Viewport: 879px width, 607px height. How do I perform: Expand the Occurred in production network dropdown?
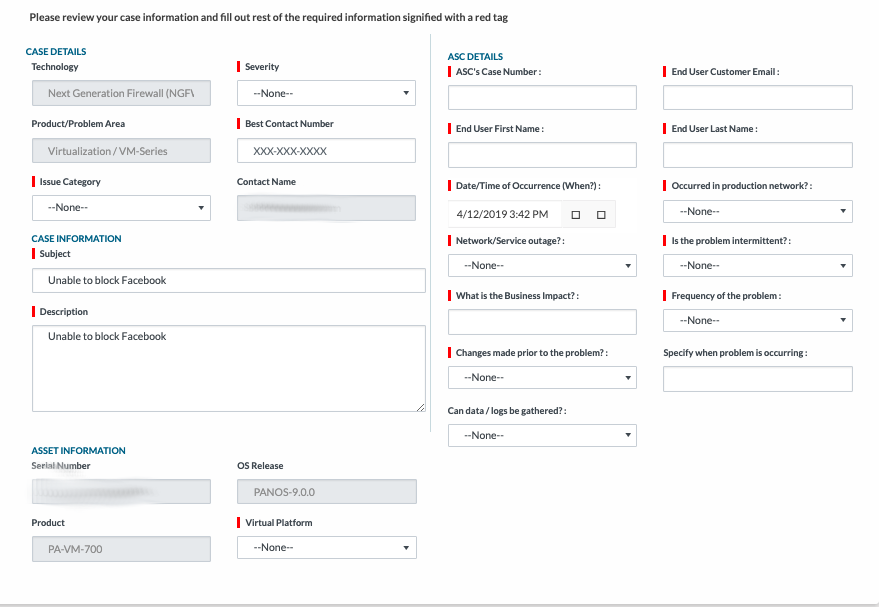757,211
